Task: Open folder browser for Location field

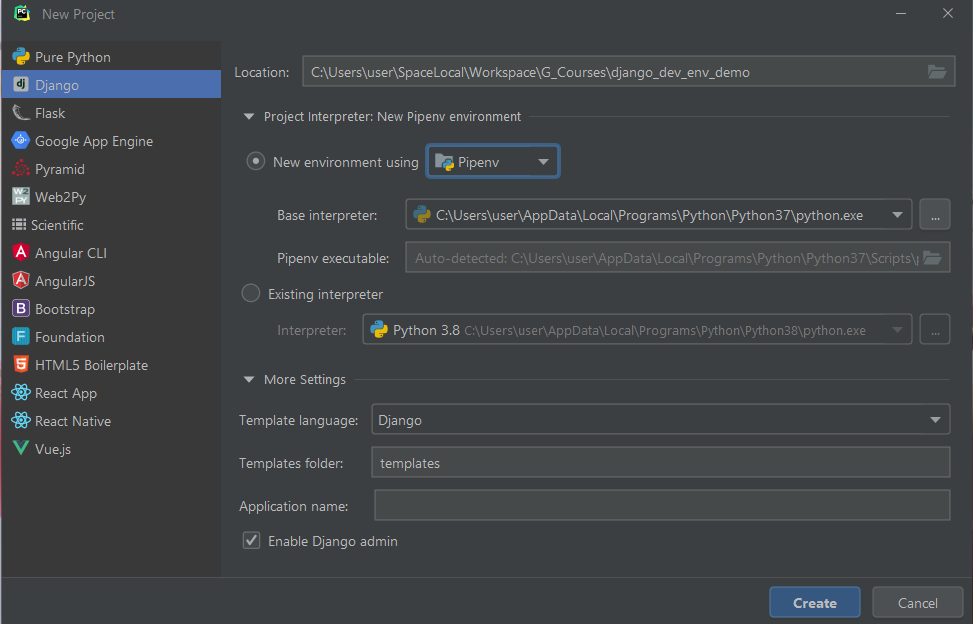Action: 936,72
